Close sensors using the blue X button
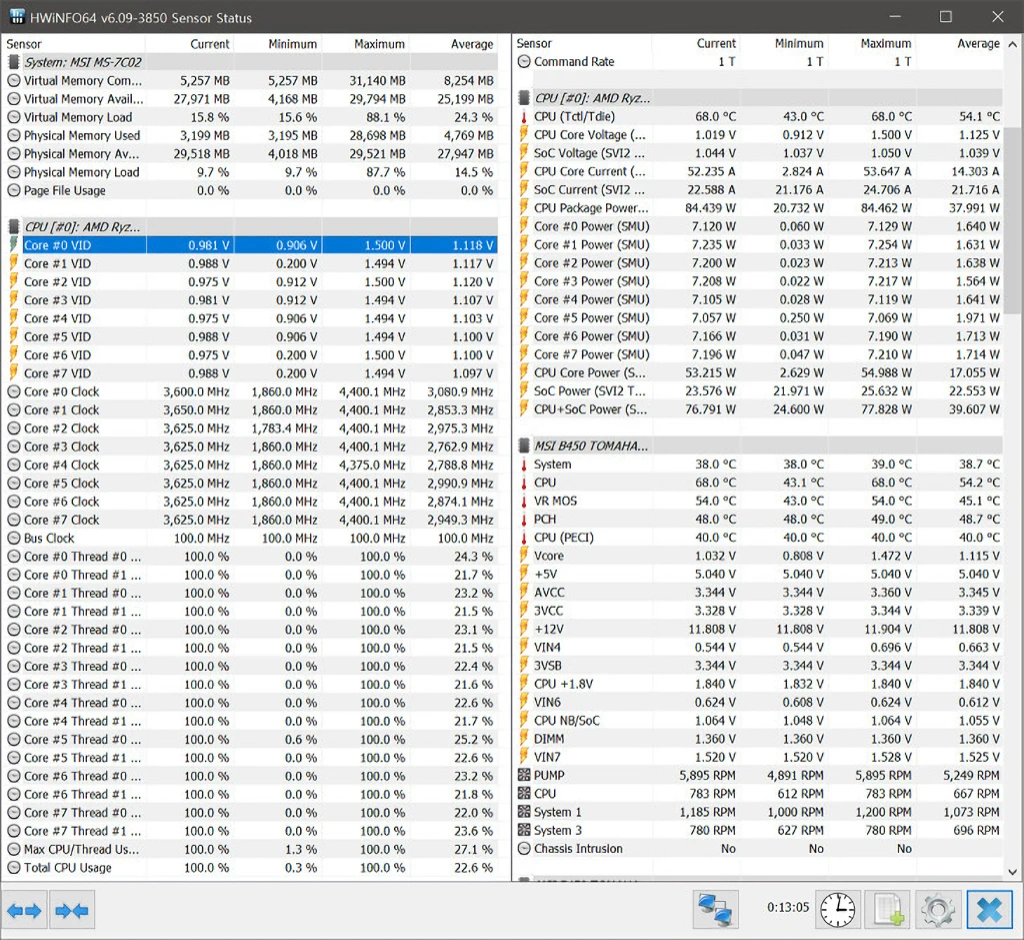 [x=989, y=909]
